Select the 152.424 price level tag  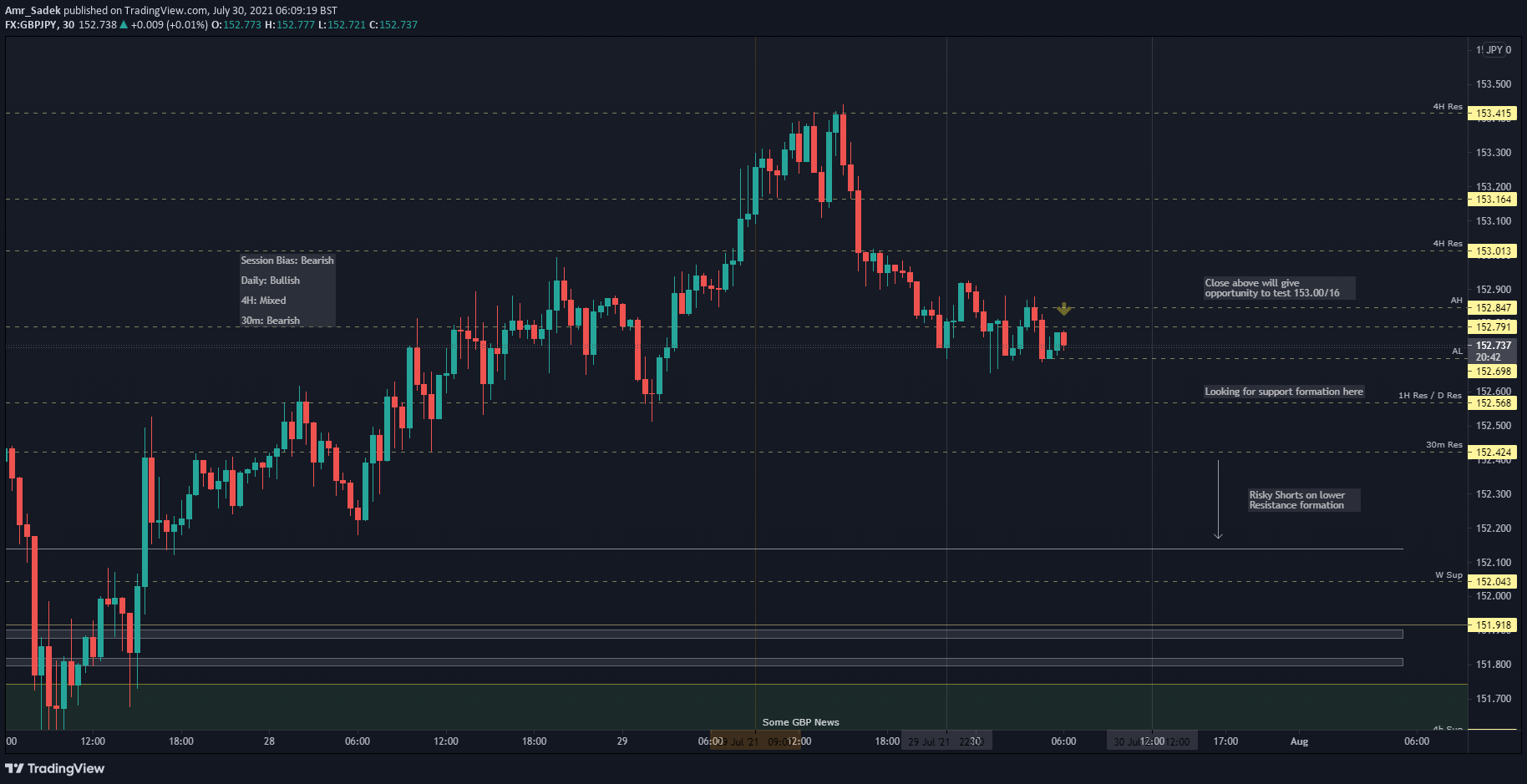pyautogui.click(x=1493, y=453)
